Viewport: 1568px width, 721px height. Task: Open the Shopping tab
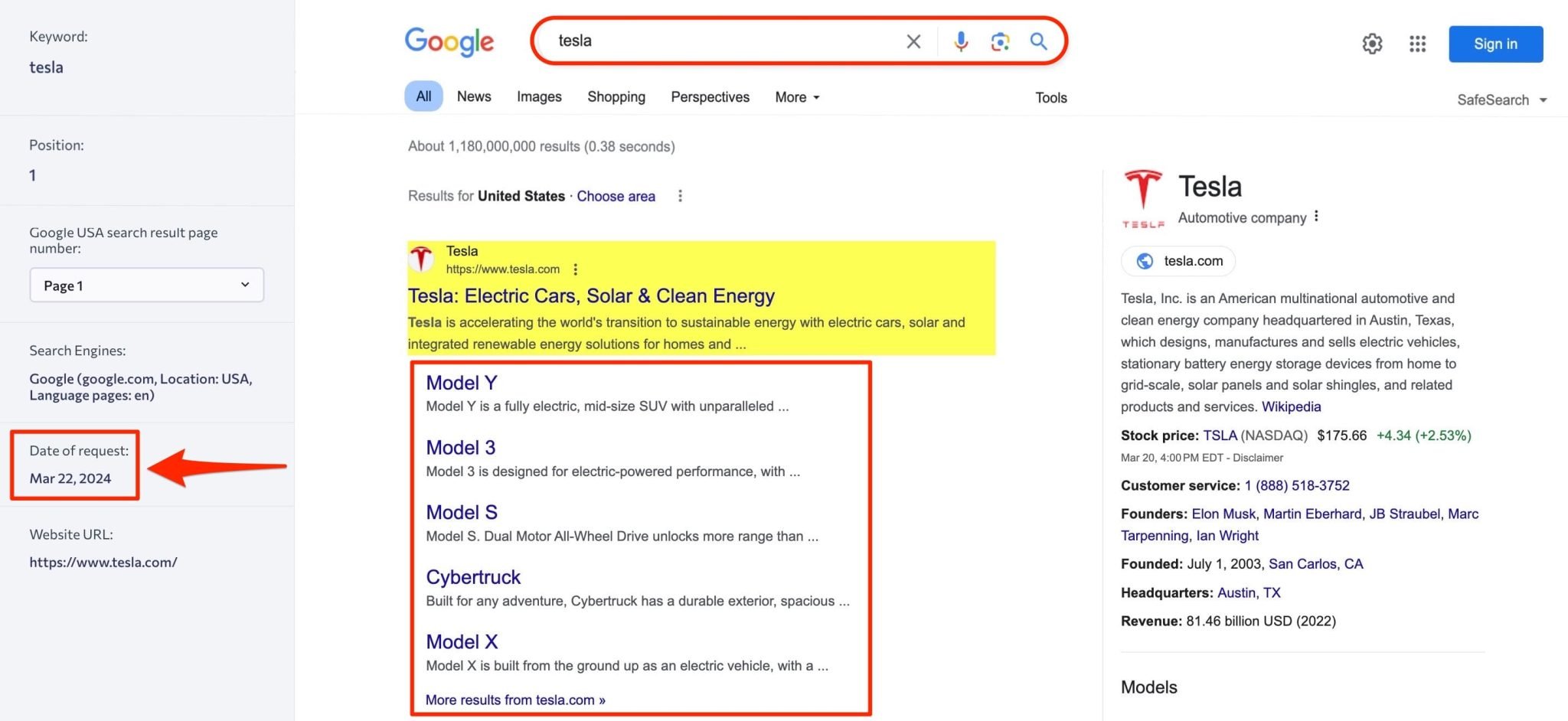(616, 96)
